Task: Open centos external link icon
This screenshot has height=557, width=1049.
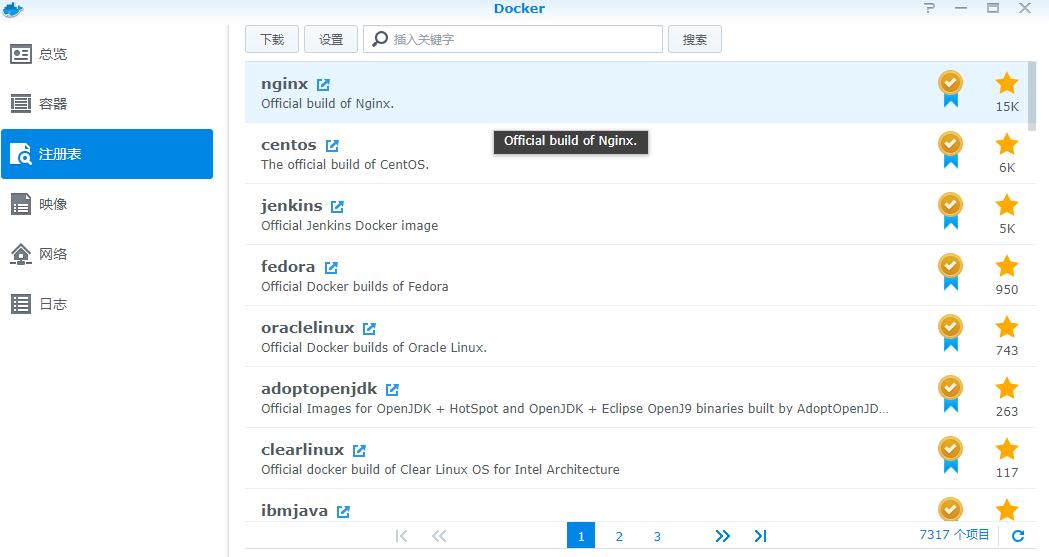Action: [x=332, y=146]
